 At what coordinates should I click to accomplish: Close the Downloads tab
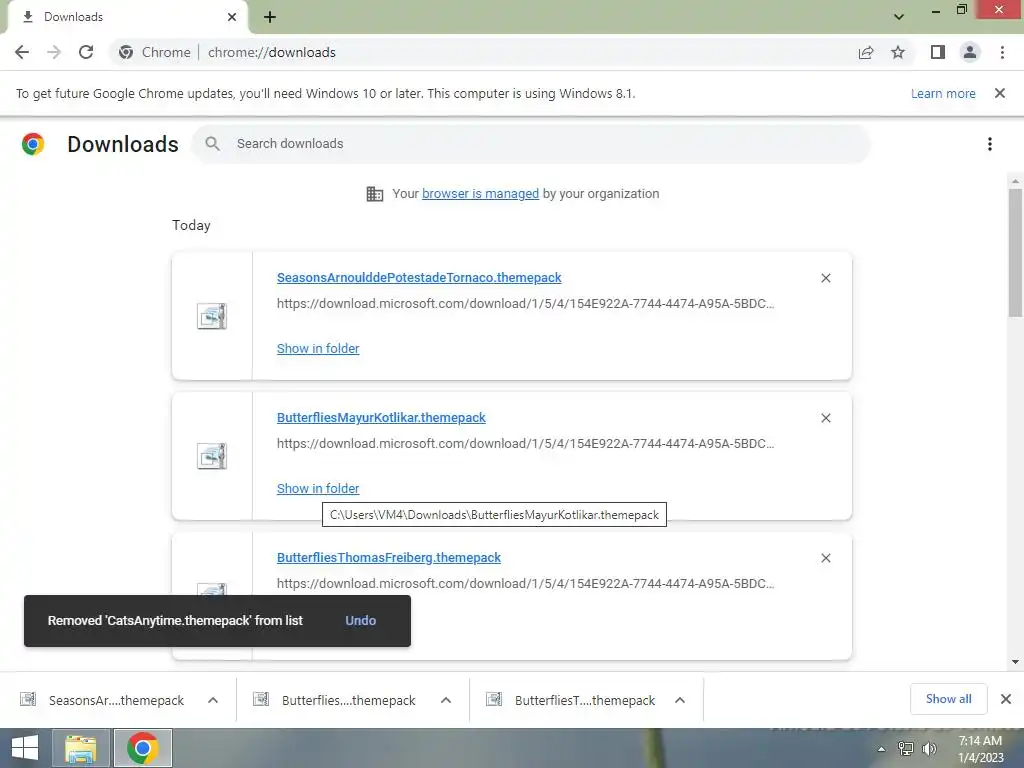coord(232,17)
